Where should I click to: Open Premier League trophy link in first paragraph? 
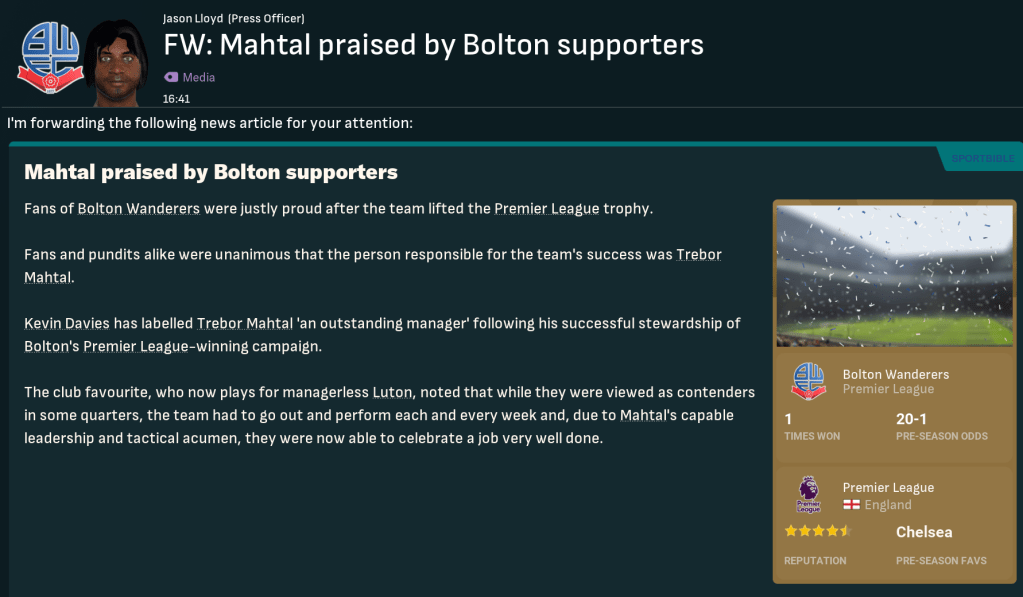pyautogui.click(x=547, y=208)
